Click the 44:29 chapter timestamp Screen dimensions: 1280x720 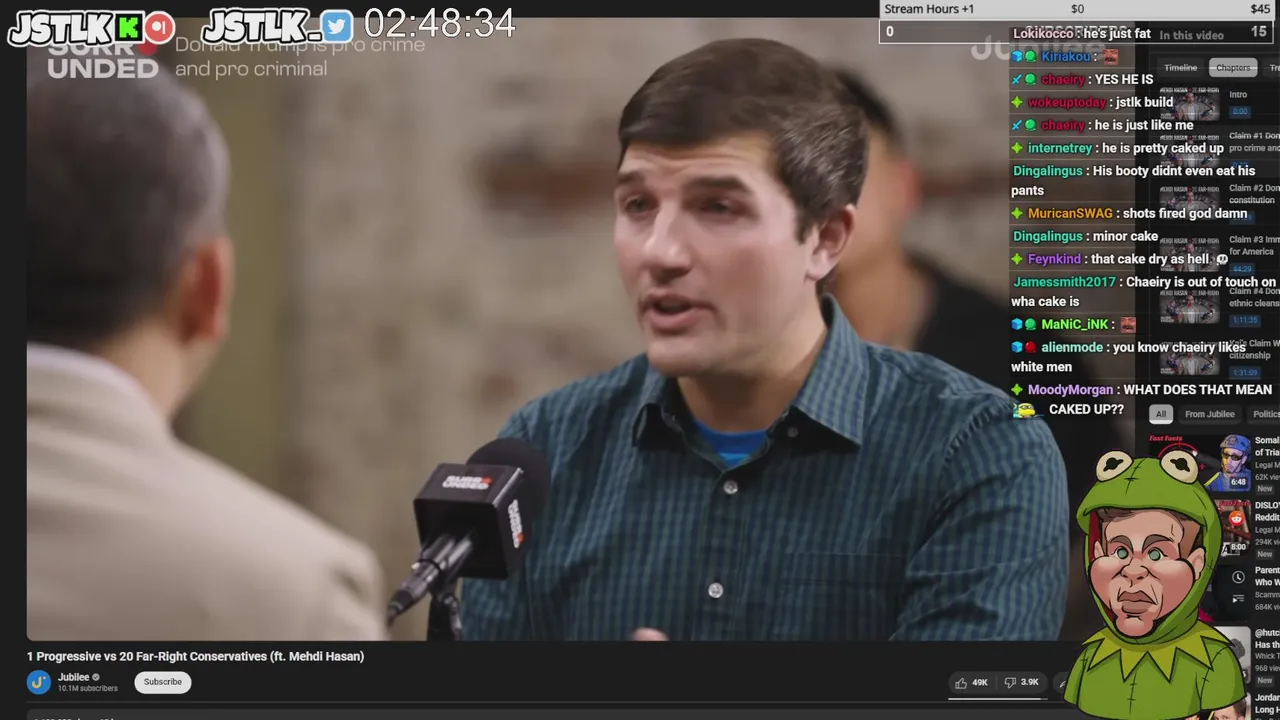tap(1240, 268)
